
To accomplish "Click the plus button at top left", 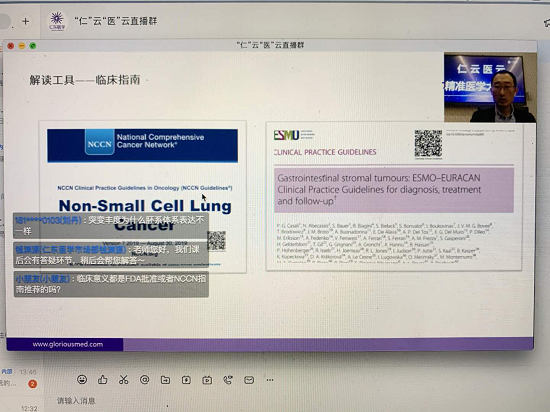I will [25, 21].
